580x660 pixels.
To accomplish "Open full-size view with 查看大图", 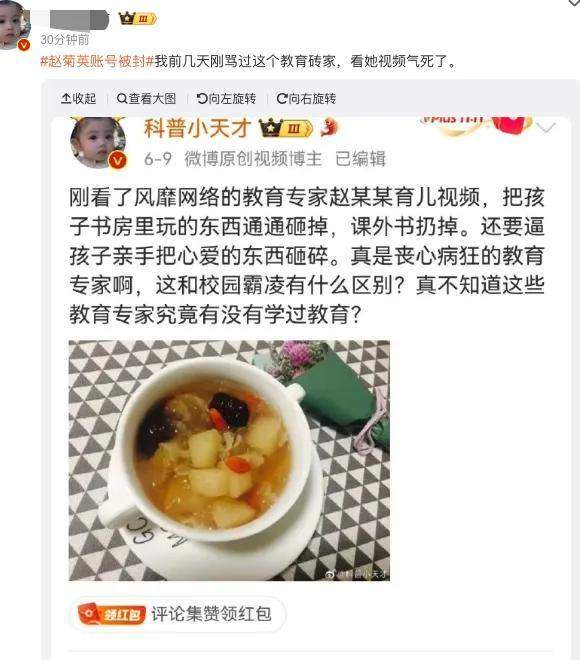I will tap(146, 98).
